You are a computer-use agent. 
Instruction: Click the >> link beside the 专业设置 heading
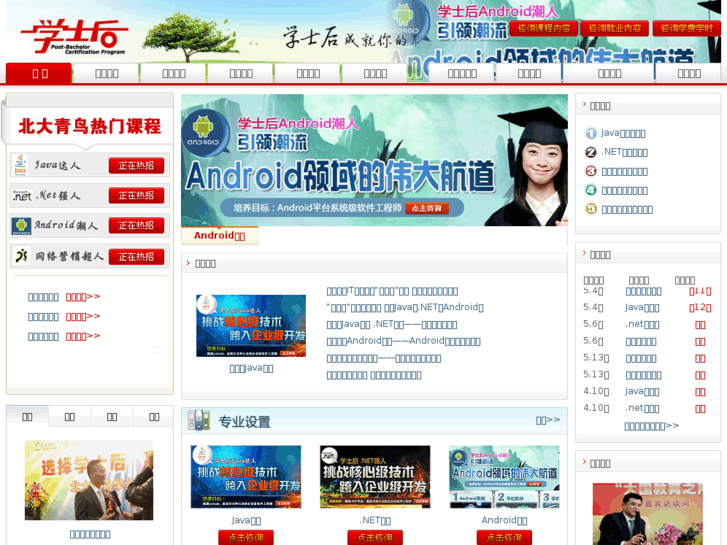548,420
